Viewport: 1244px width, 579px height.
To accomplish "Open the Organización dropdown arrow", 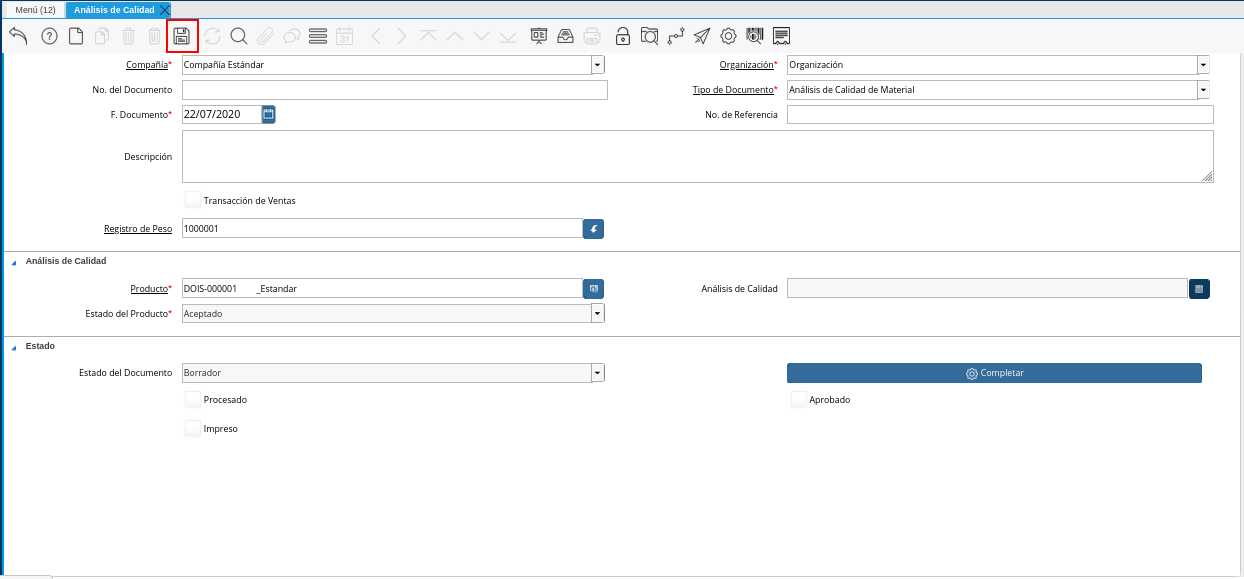I will click(x=1203, y=65).
